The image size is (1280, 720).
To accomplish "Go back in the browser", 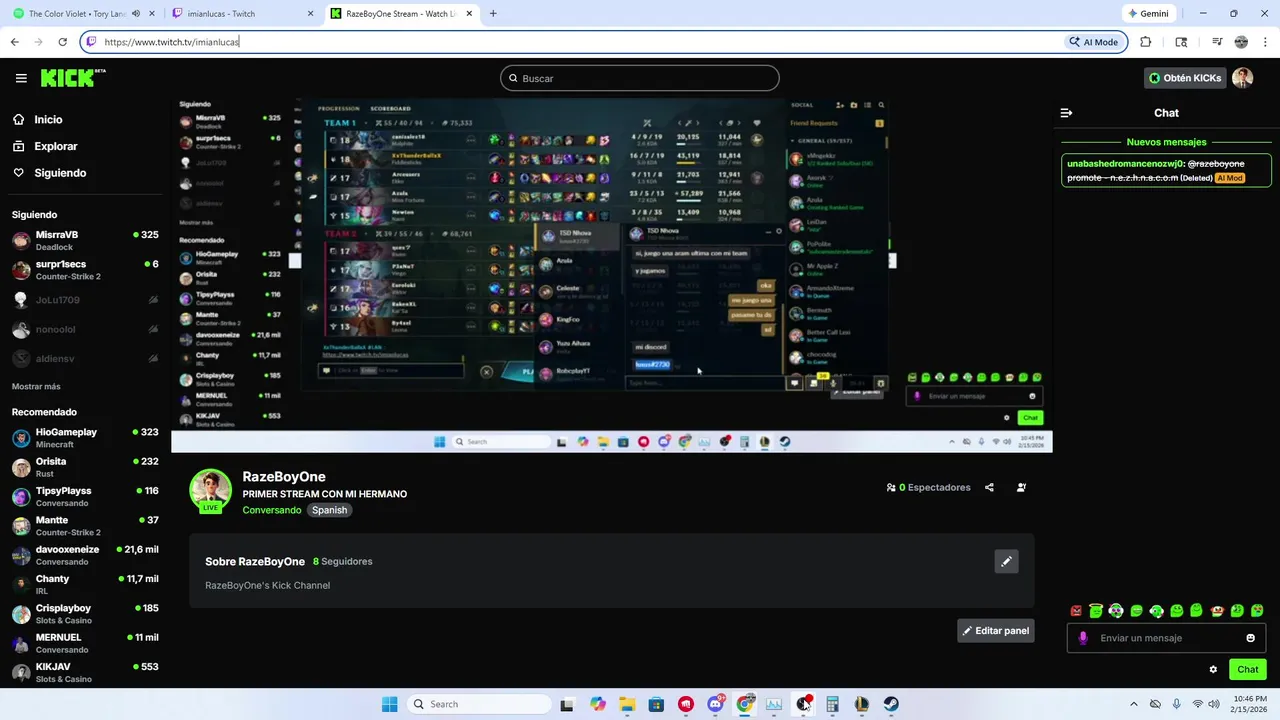I will (14, 42).
